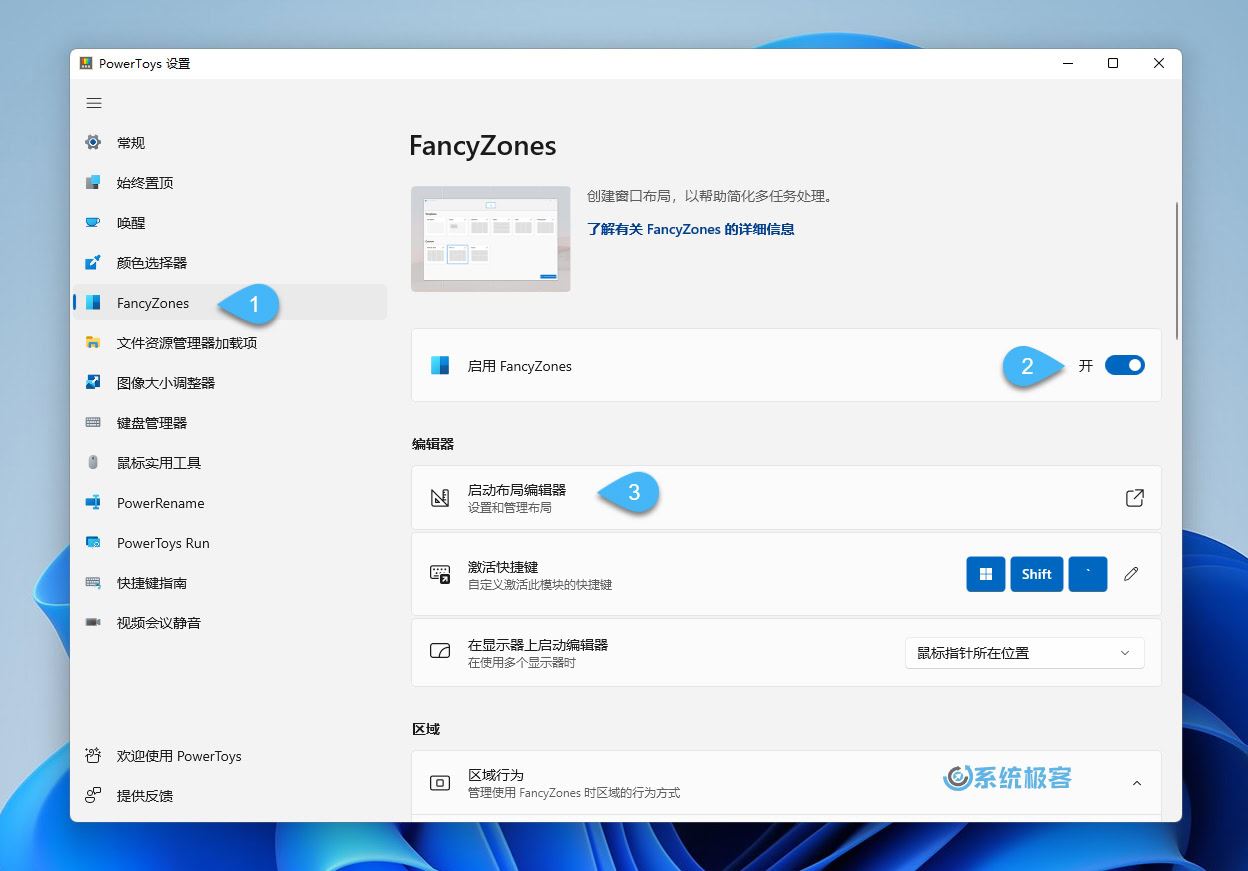Click the 编辑器 section heading
1248x871 pixels.
pyautogui.click(x=433, y=444)
